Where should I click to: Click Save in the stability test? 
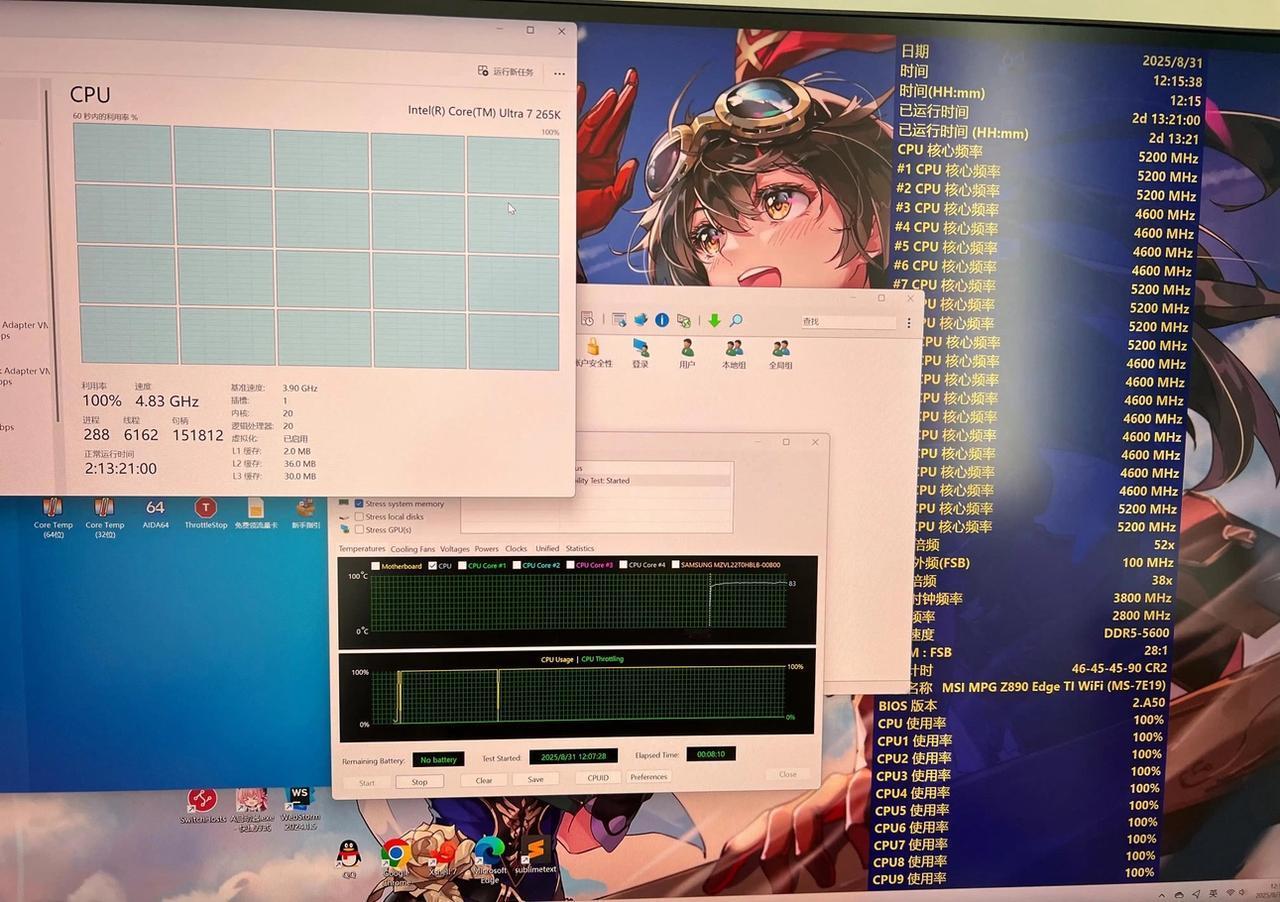(x=536, y=780)
